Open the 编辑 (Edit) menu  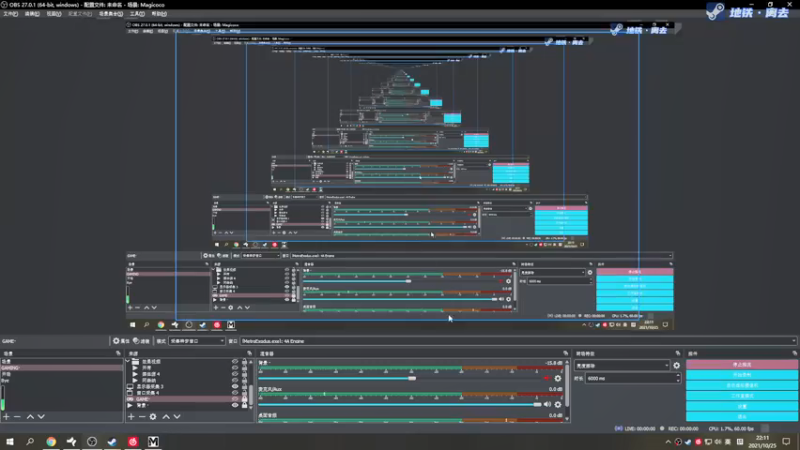32,14
